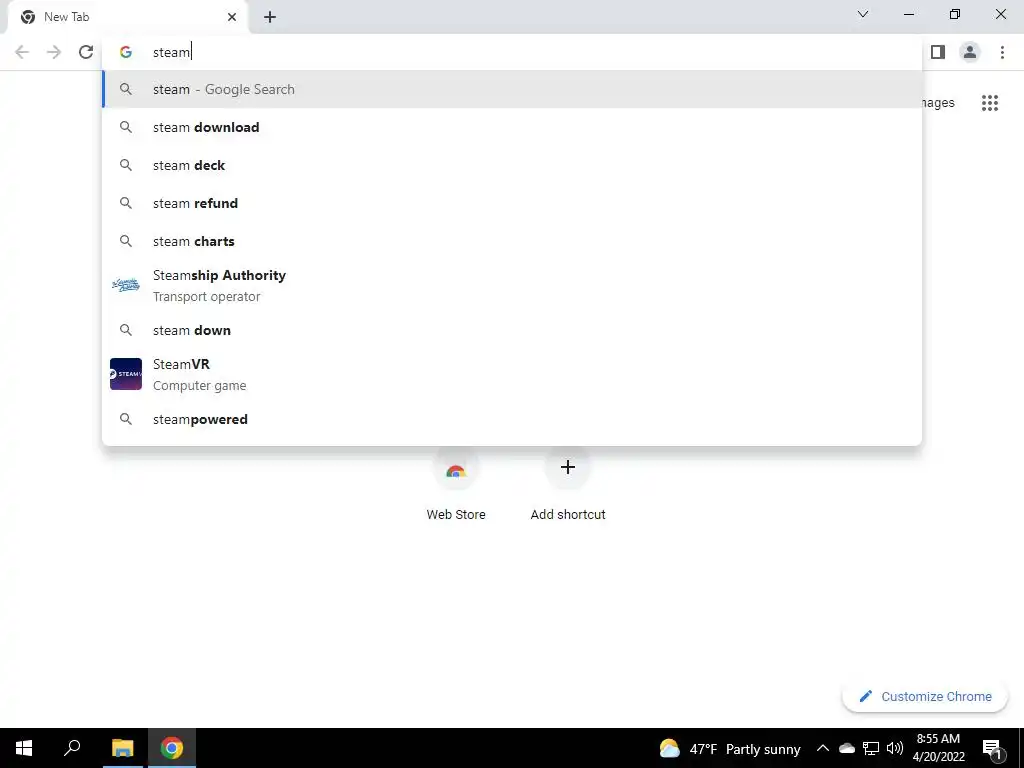Click the SteamVR thumbnail image

click(x=126, y=374)
